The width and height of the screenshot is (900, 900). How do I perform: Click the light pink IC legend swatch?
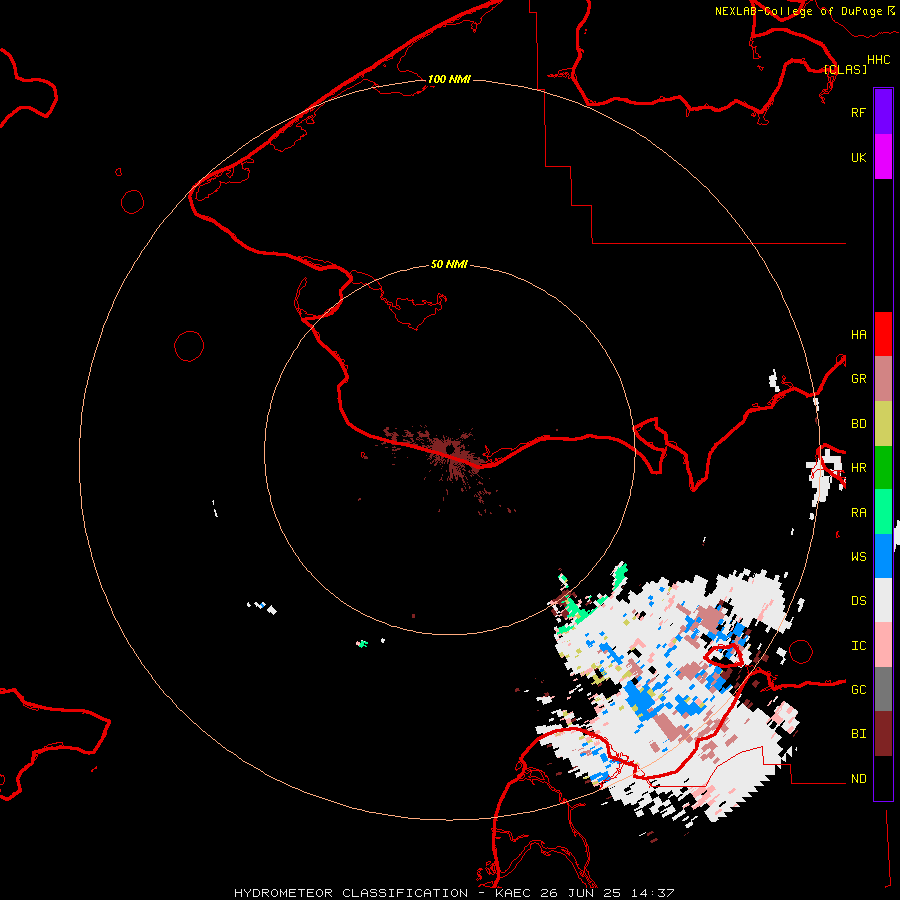(x=883, y=645)
